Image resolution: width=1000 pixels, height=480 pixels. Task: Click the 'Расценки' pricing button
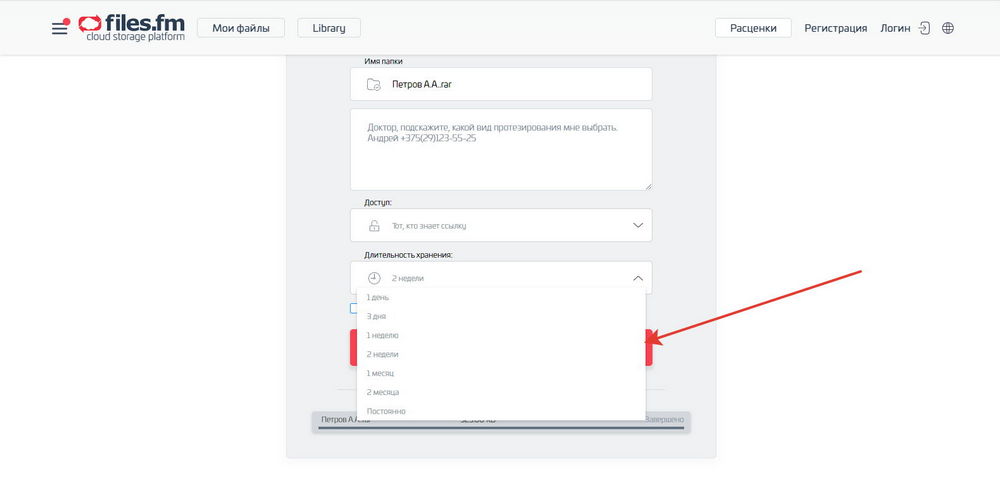tap(753, 28)
